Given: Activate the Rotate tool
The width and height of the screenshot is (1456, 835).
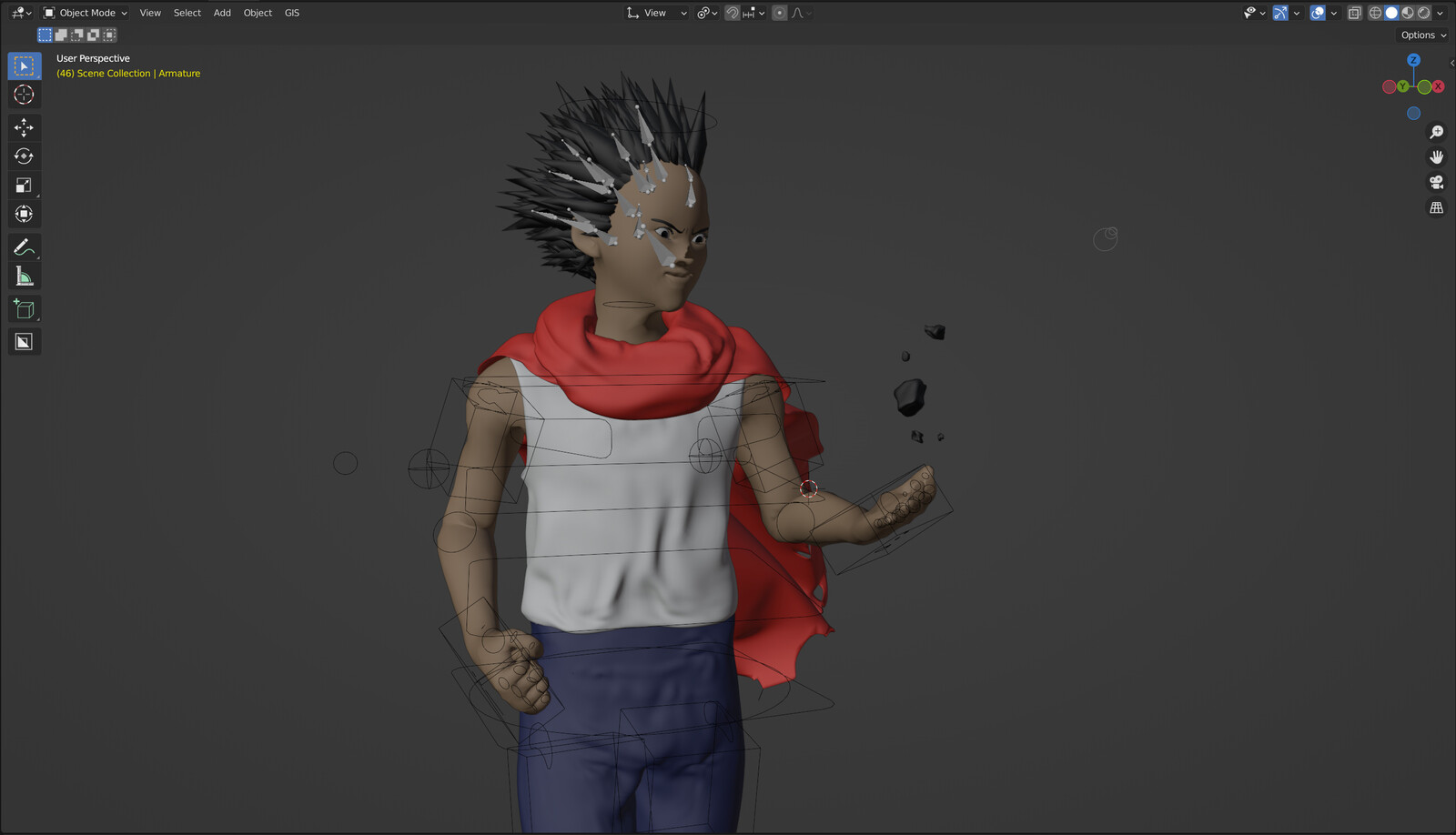Looking at the screenshot, I should 24,156.
